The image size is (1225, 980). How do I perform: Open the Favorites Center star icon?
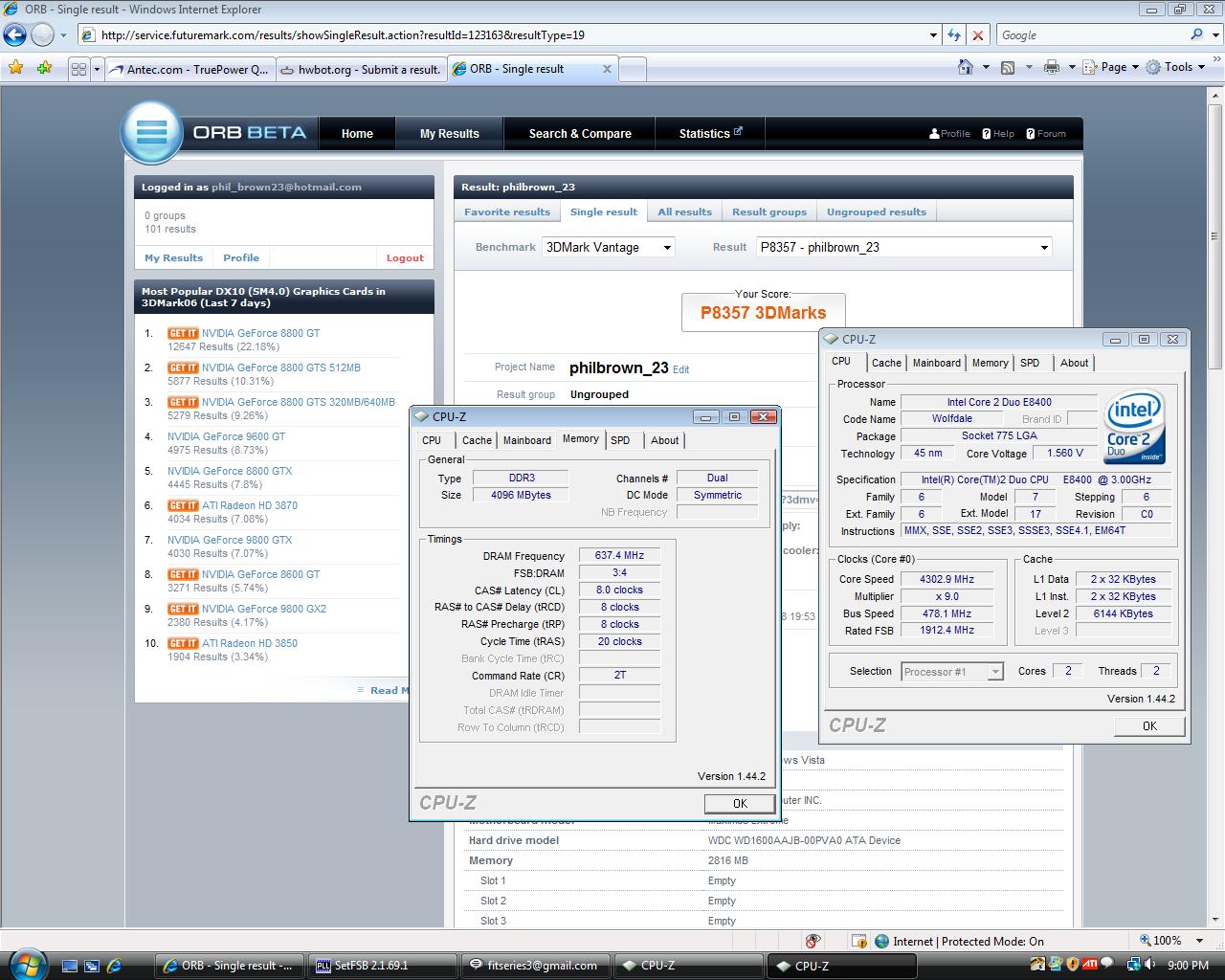pos(15,68)
